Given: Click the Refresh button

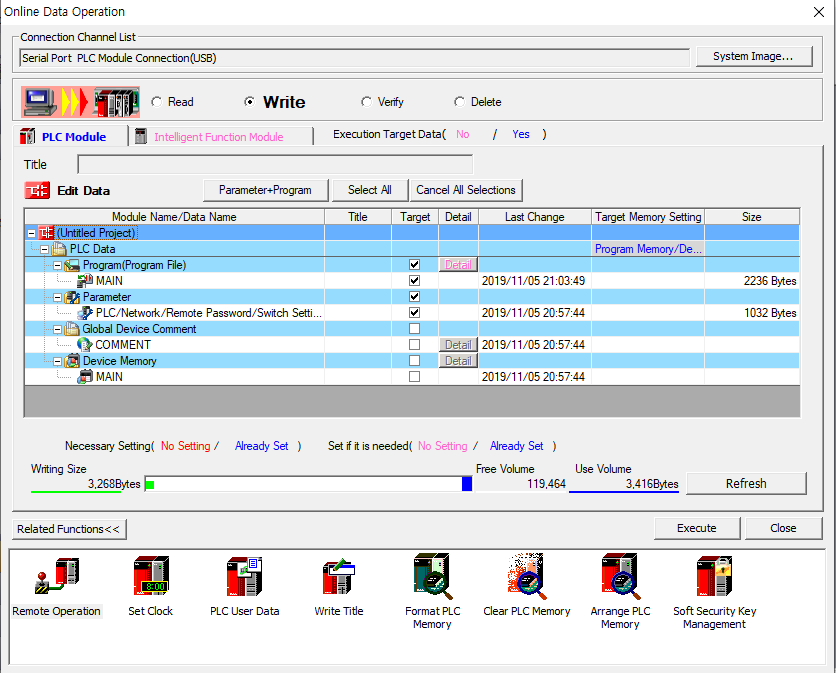Looking at the screenshot, I should [745, 484].
